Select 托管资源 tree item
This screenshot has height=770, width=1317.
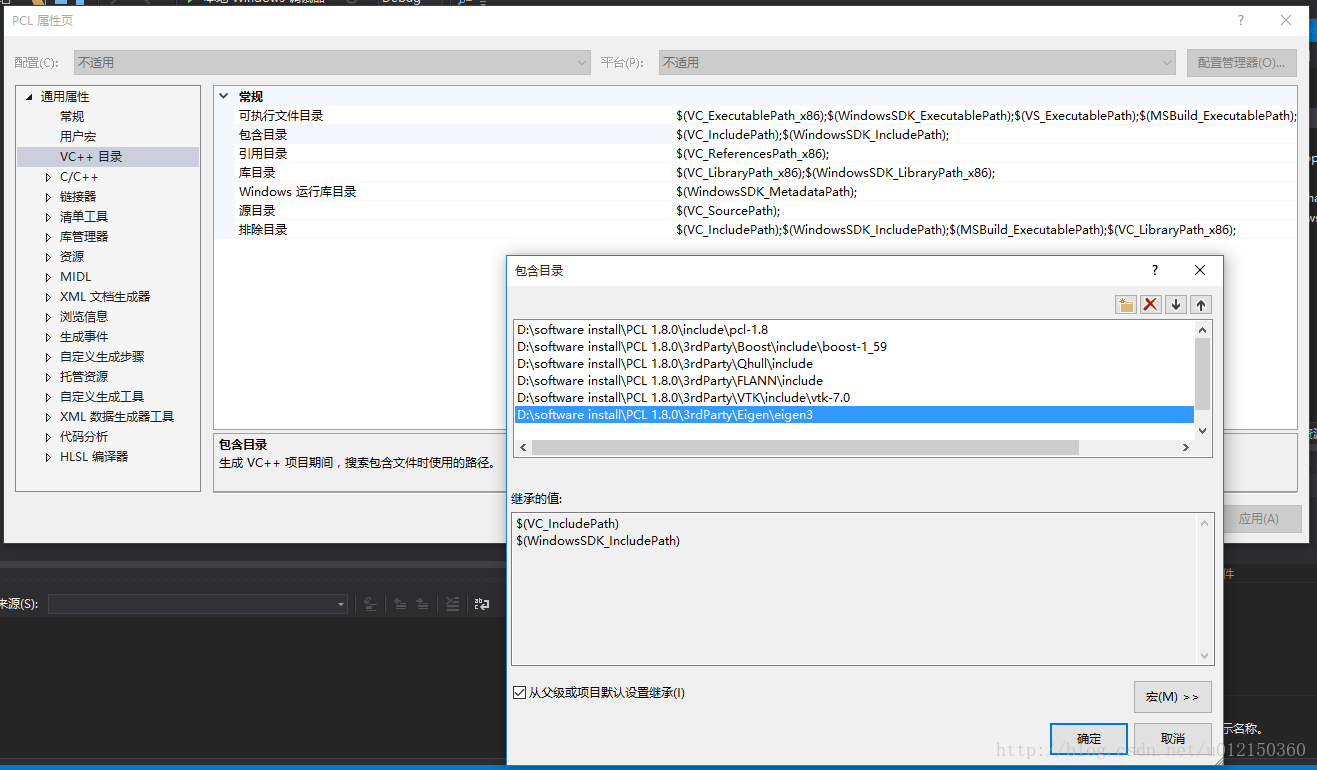[x=84, y=377]
